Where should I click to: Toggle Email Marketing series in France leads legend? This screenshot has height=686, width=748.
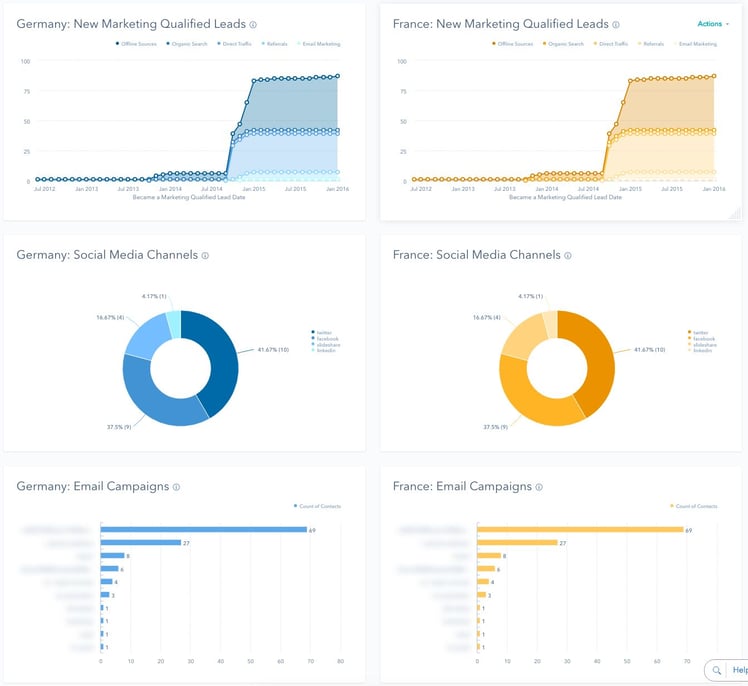695,44
